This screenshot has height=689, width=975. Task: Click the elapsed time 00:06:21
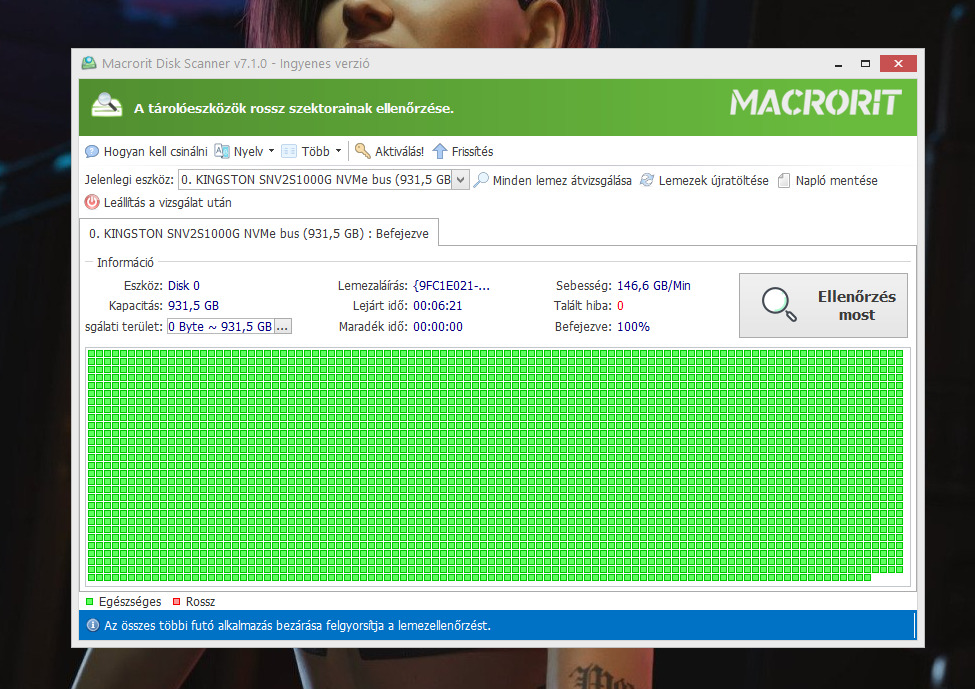438,305
